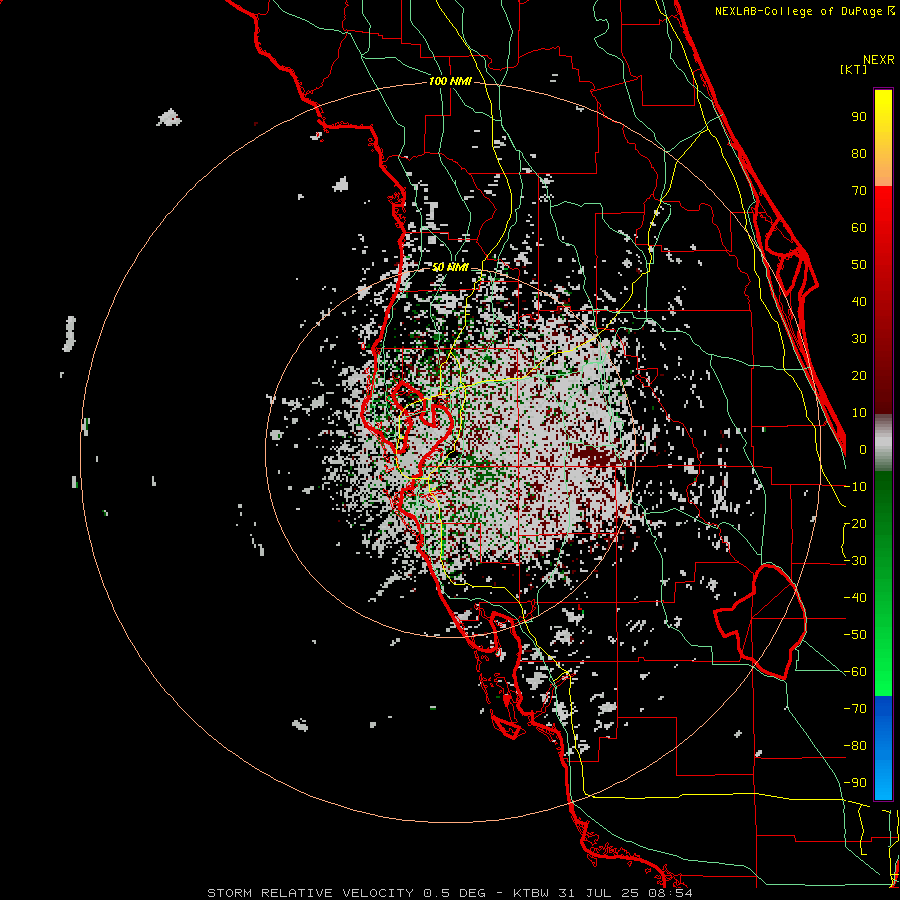Click the 50 NMI range ring label

pyautogui.click(x=450, y=267)
